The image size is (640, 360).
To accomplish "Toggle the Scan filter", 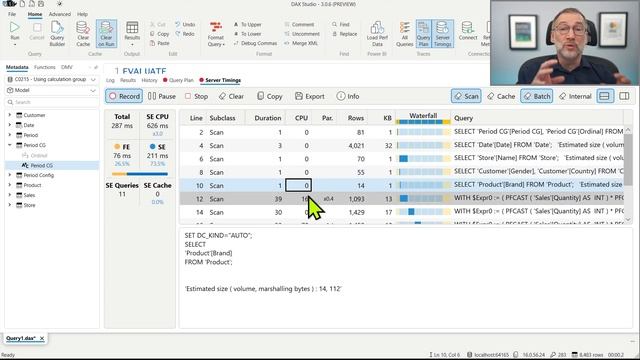I will pos(466,96).
